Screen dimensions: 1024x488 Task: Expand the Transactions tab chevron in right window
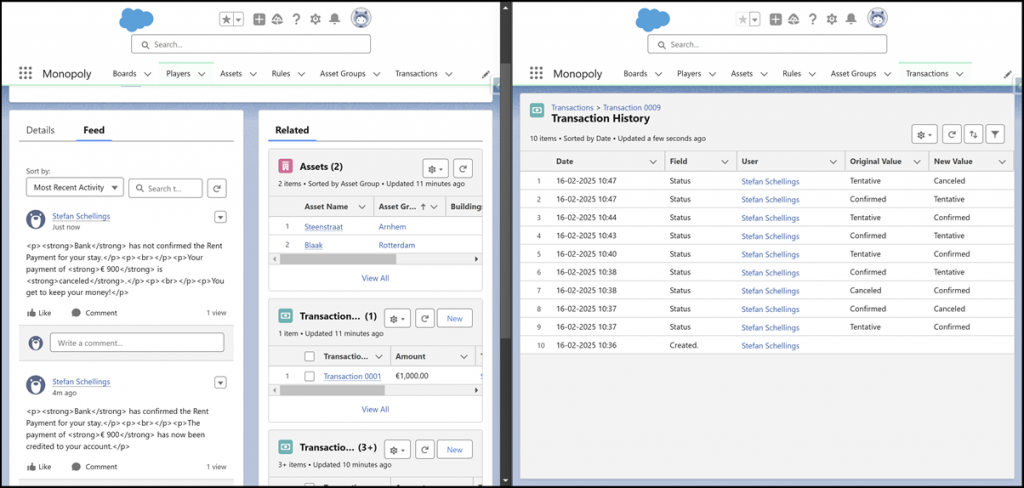pyautogui.click(x=959, y=74)
